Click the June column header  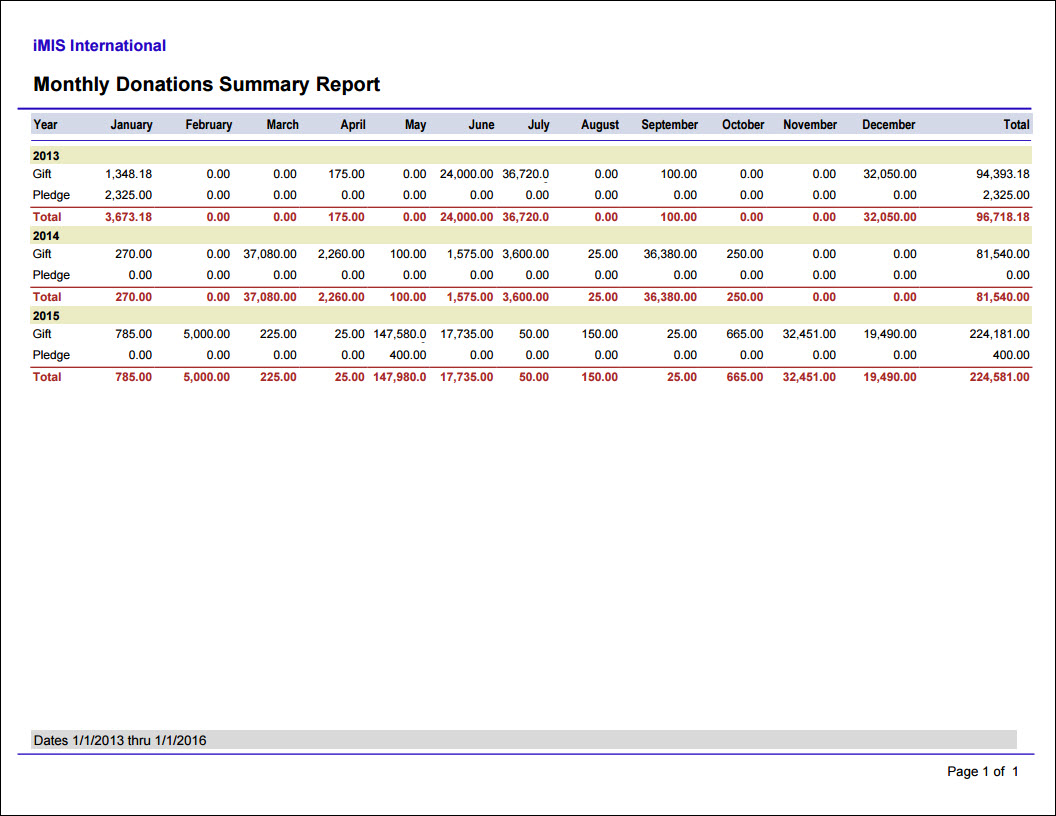[x=482, y=125]
